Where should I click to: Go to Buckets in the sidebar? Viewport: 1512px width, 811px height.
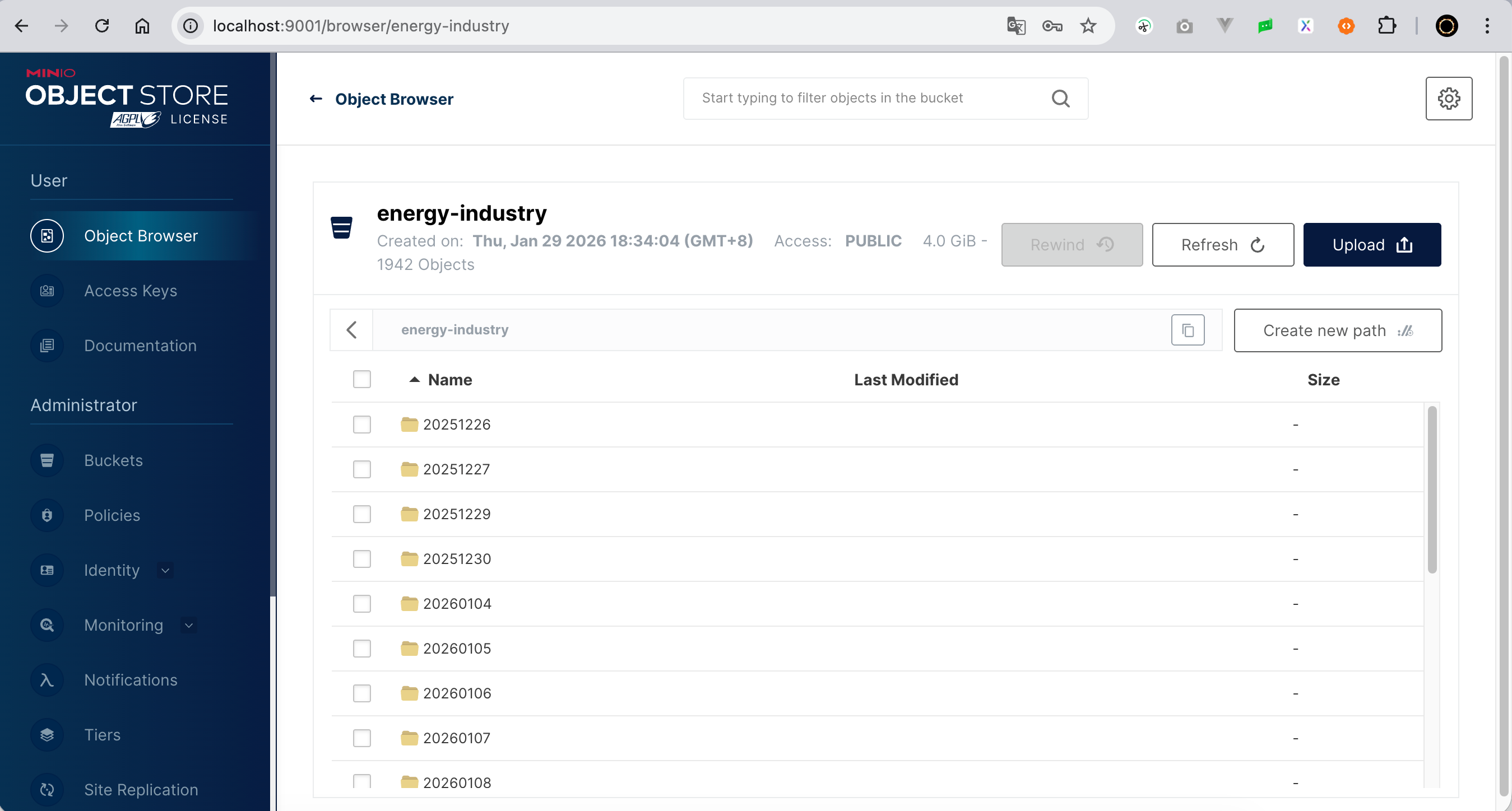click(x=113, y=460)
